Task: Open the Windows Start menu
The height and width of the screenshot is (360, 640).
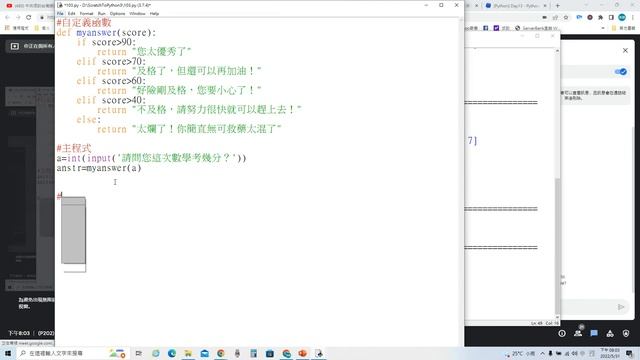Action: tap(8, 353)
